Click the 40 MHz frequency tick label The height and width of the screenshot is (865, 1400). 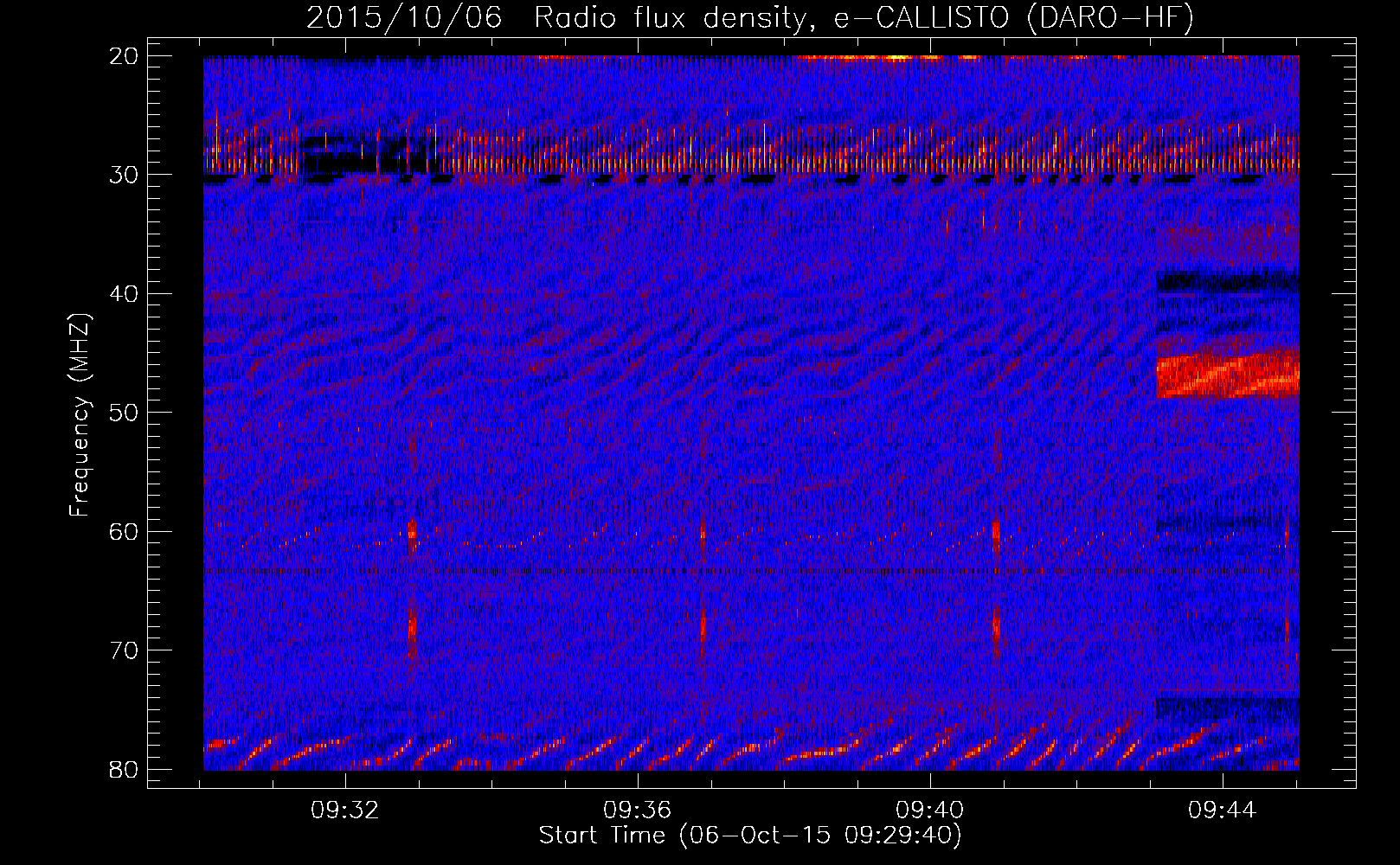click(x=124, y=294)
